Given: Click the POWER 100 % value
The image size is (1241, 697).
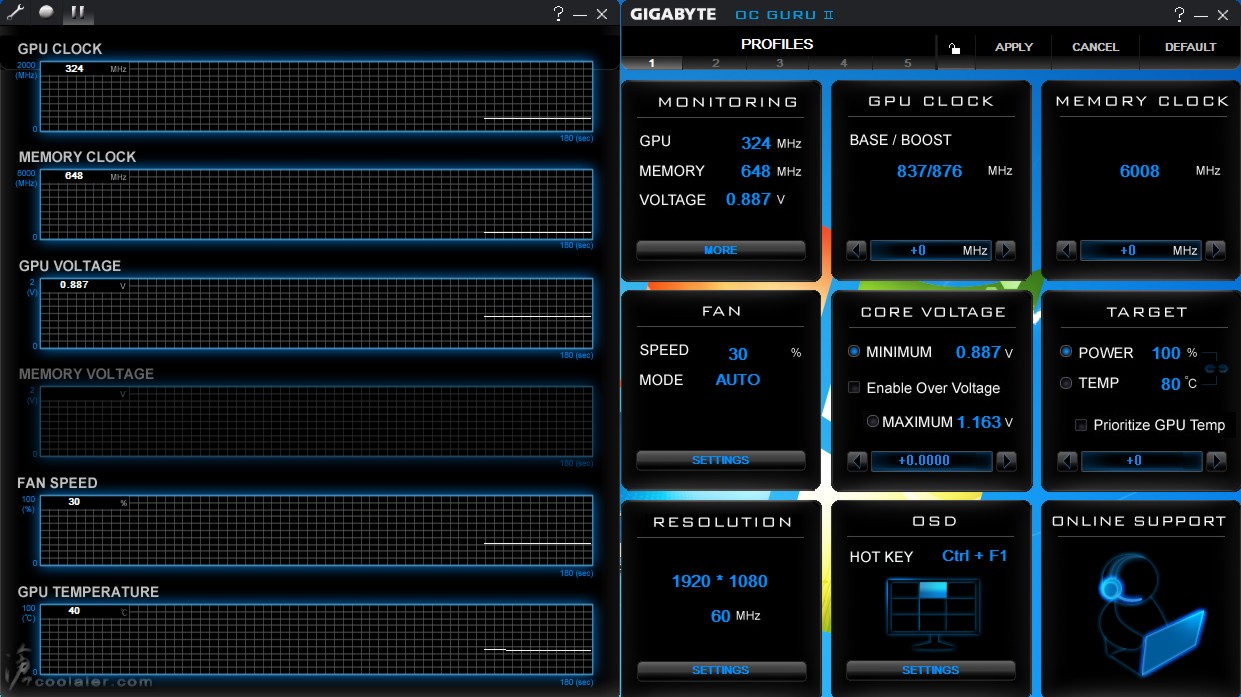Looking at the screenshot, I should coord(1166,353).
